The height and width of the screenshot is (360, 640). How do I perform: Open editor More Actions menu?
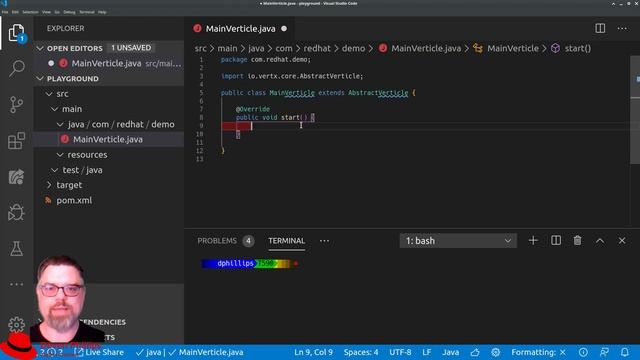pos(622,28)
